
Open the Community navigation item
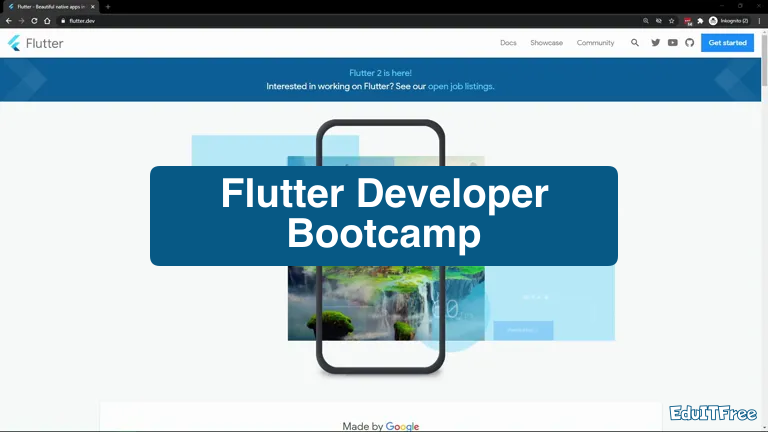point(595,43)
